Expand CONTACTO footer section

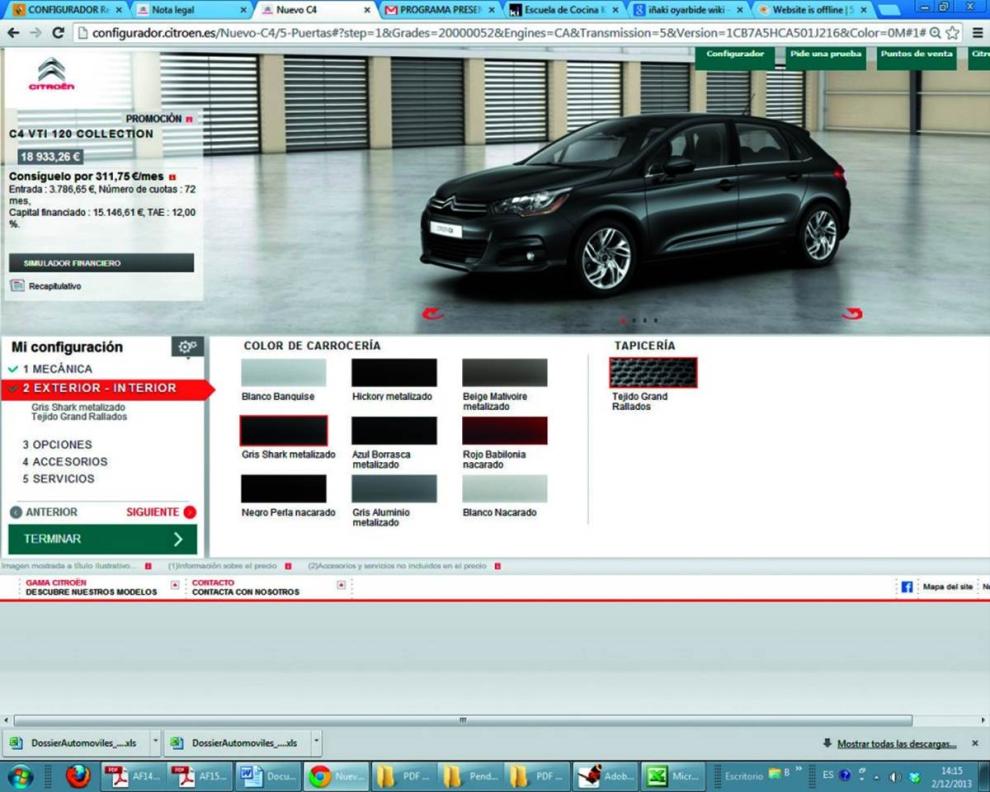pyautogui.click(x=341, y=585)
